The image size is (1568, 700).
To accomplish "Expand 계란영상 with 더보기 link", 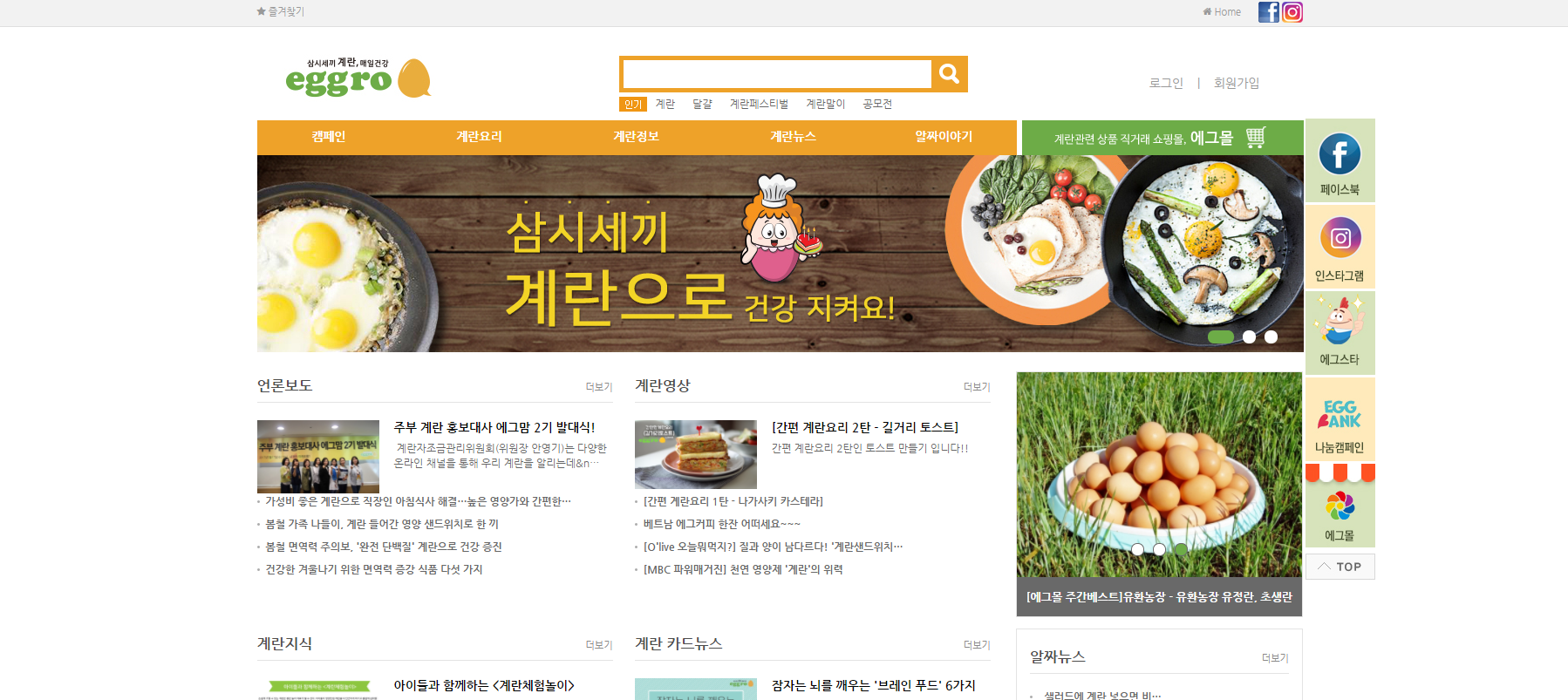I will [976, 387].
